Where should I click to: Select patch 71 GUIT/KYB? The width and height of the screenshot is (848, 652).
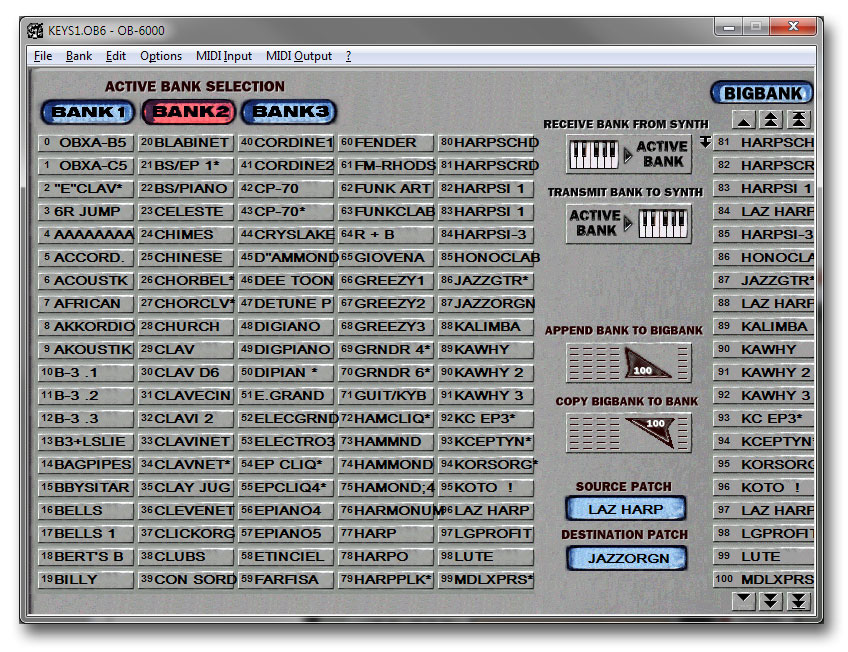coord(386,396)
